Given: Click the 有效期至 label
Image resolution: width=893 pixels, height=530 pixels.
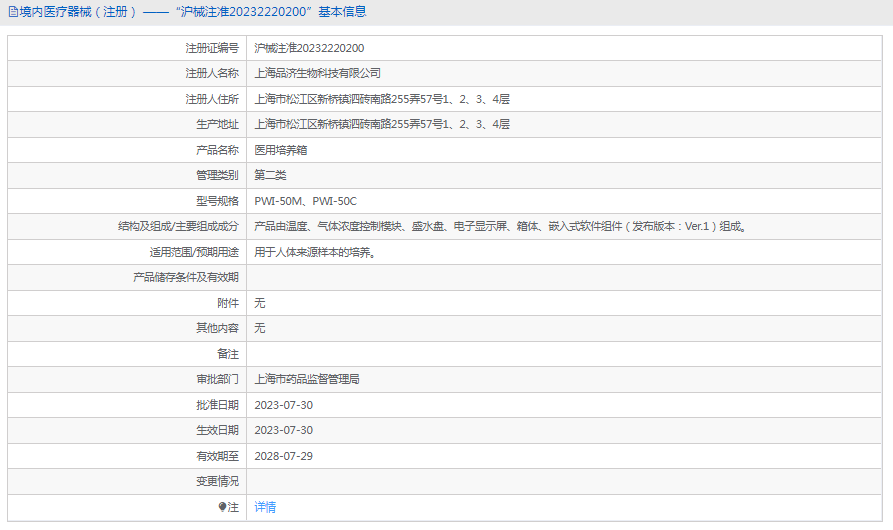Looking at the screenshot, I should 217,456.
